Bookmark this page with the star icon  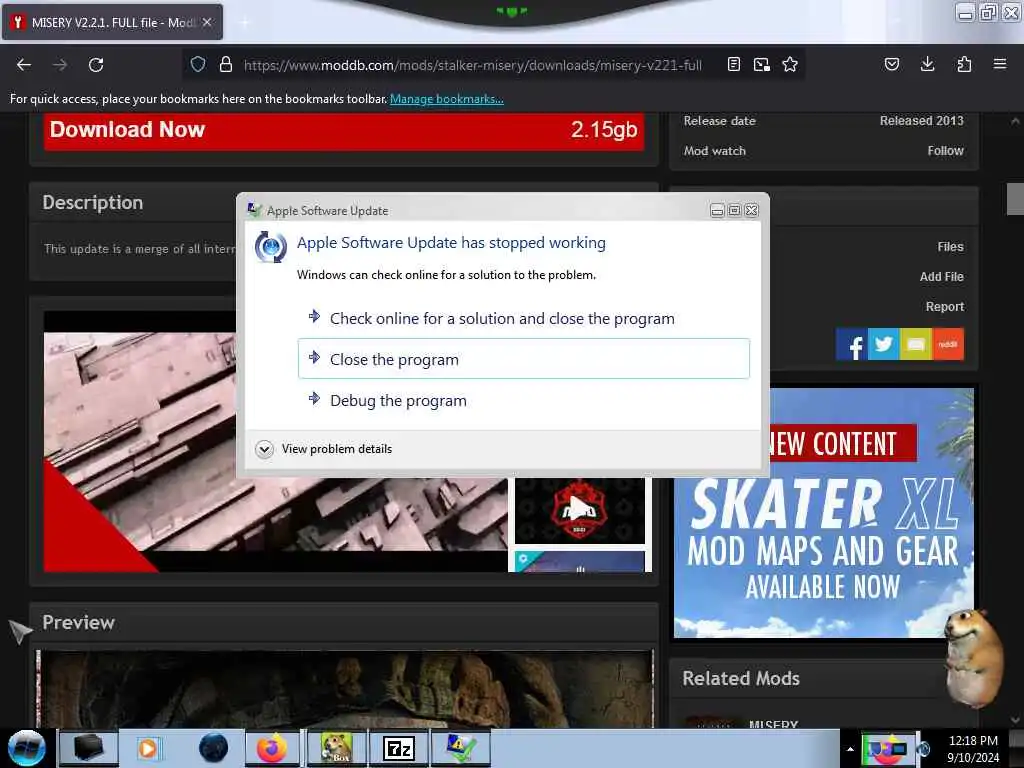click(x=790, y=64)
